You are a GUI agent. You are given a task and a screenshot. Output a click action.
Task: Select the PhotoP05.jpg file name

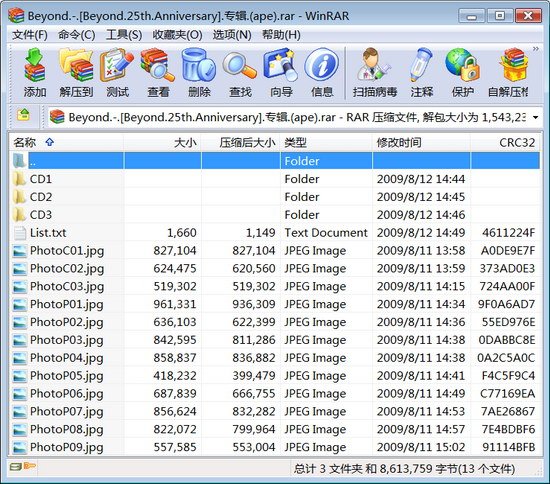[67, 376]
